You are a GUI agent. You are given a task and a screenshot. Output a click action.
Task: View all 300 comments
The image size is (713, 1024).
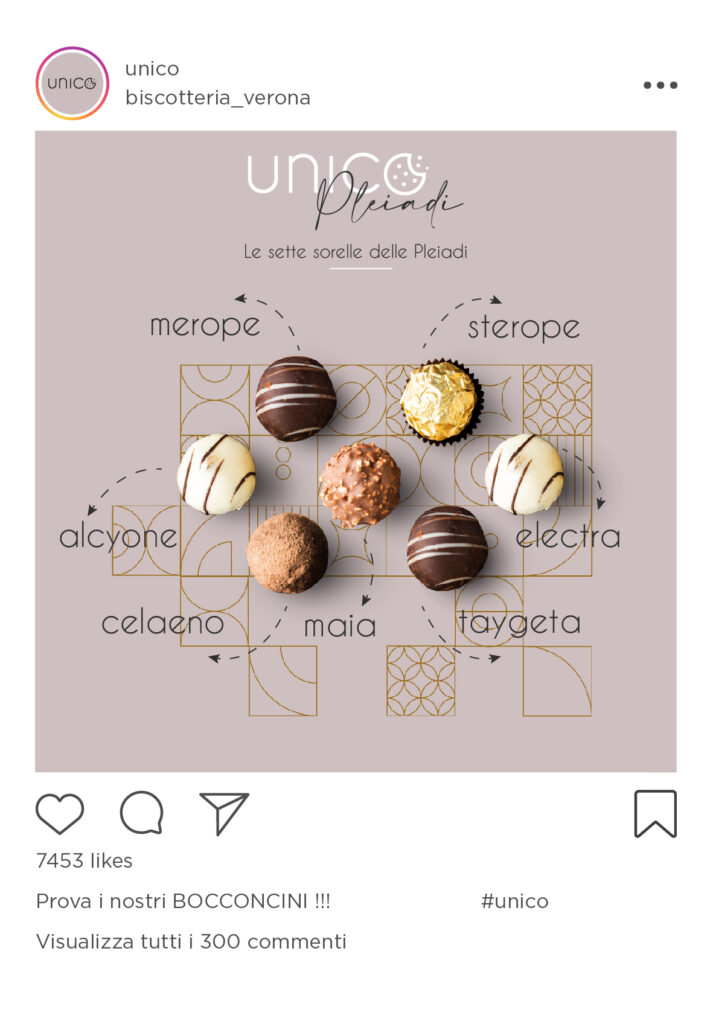[191, 942]
